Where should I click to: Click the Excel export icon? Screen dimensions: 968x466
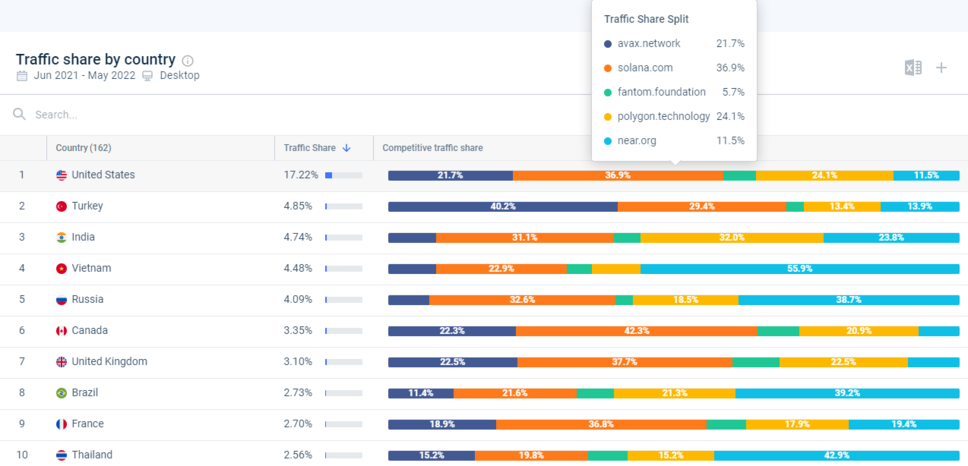pos(913,68)
